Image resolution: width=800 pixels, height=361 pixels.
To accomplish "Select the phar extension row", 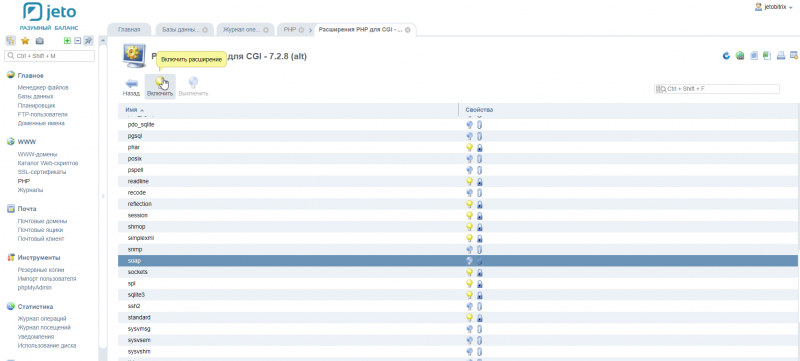I will [x=458, y=147].
